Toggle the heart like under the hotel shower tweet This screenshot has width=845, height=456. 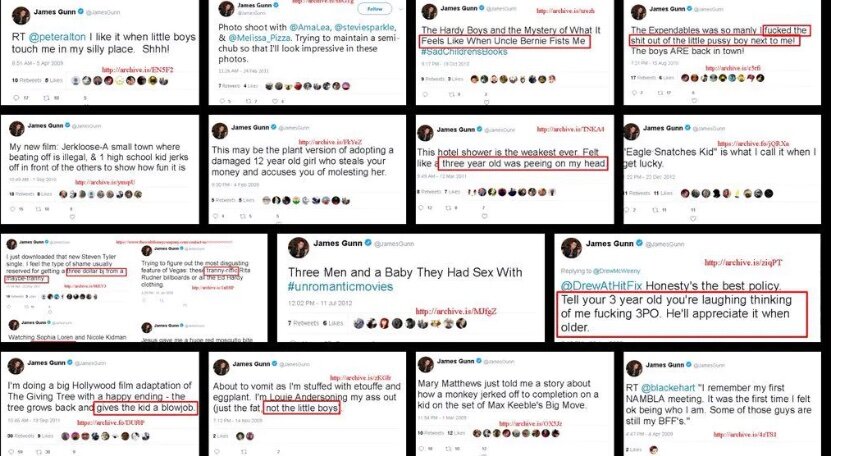(x=484, y=216)
